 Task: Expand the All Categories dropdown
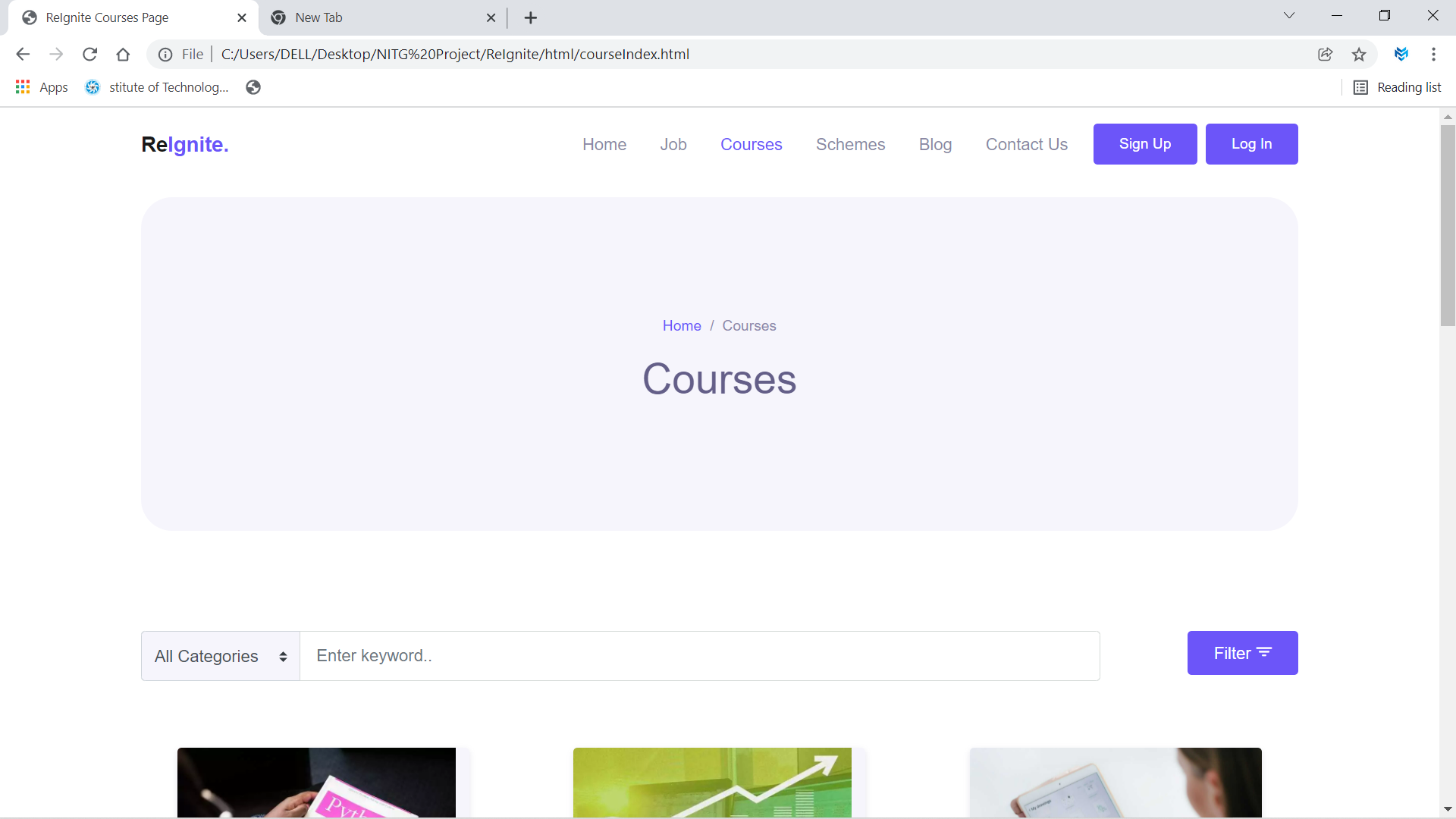(221, 657)
